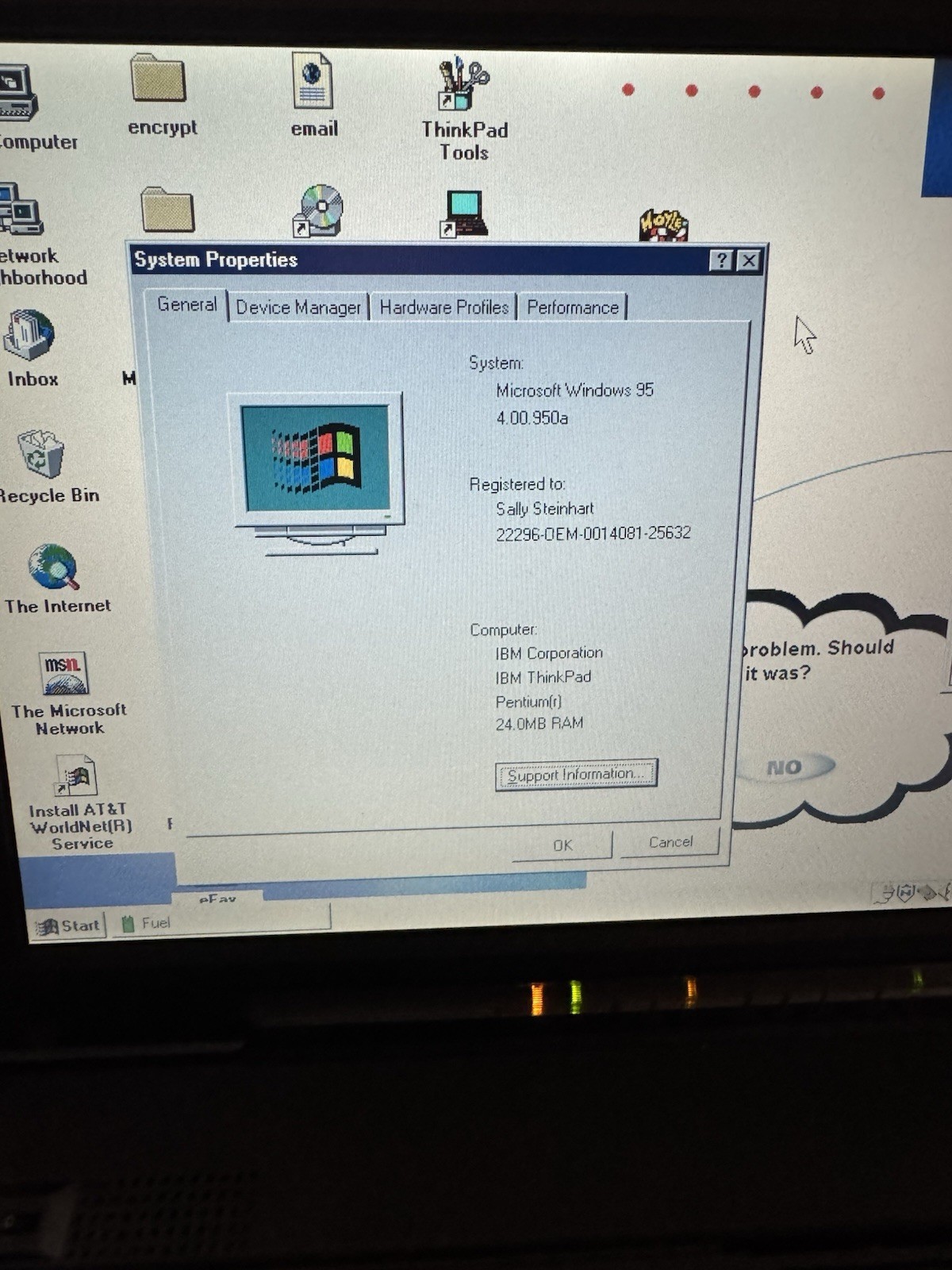Select the laptop shortcut icon on desktop
952x1270 pixels.
463,214
